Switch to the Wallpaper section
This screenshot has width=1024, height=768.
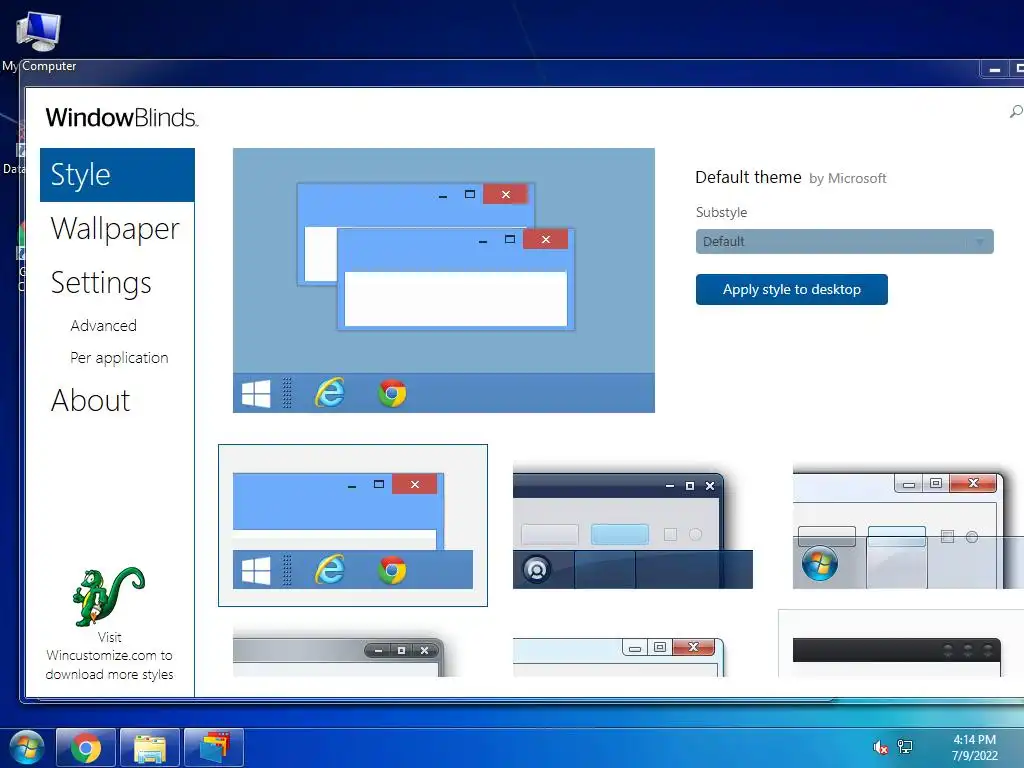click(x=115, y=229)
